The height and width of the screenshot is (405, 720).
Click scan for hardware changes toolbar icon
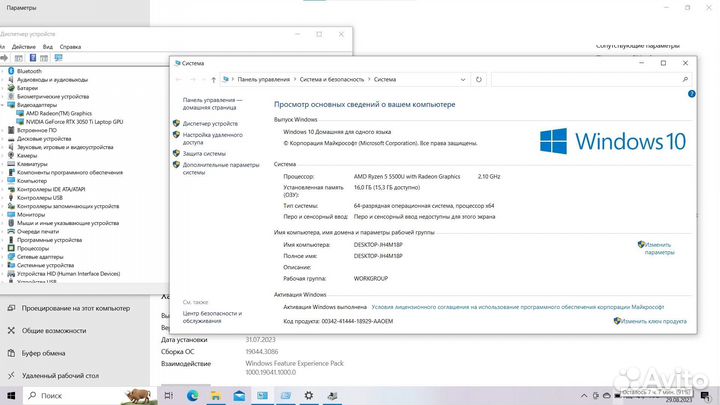[x=58, y=58]
